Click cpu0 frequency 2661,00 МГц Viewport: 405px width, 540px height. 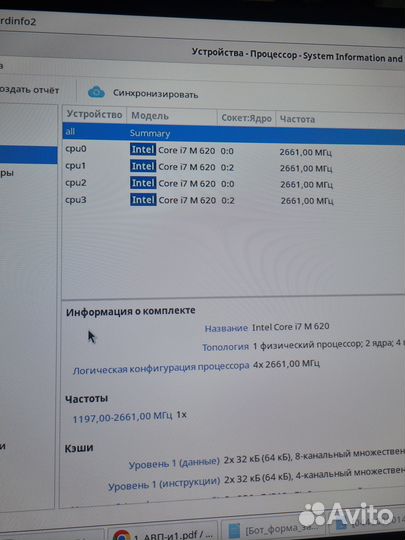305,152
